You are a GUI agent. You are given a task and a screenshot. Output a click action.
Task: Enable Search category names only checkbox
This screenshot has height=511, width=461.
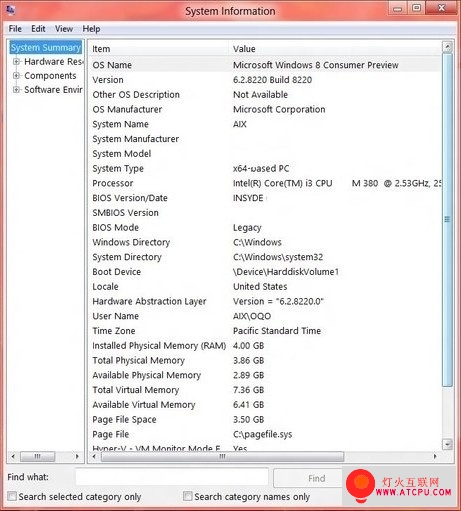point(188,496)
